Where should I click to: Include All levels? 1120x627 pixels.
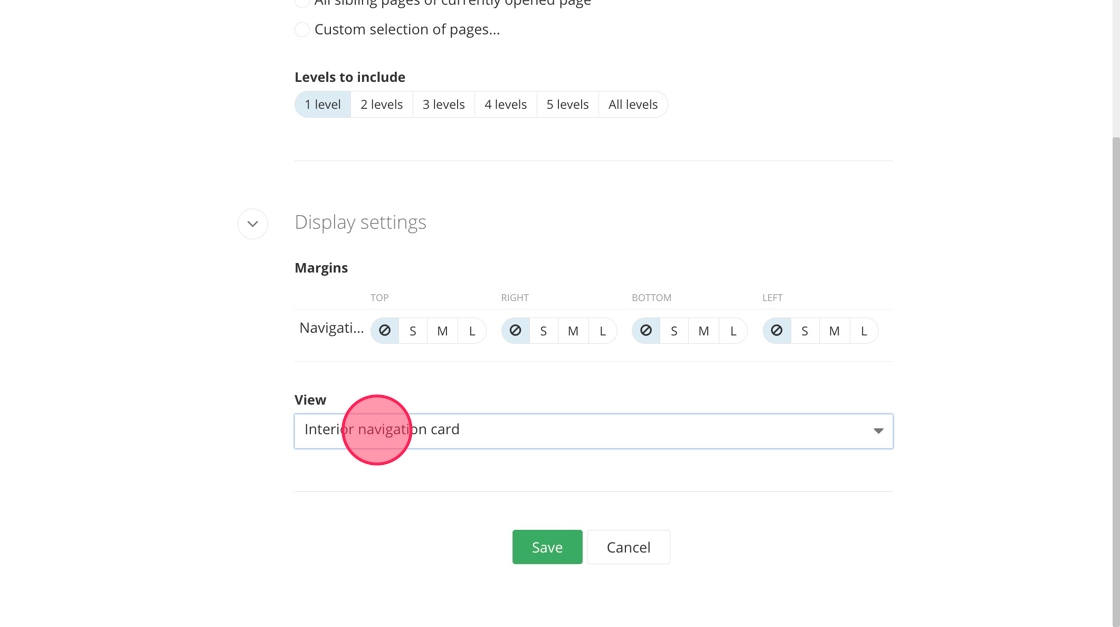pos(633,105)
